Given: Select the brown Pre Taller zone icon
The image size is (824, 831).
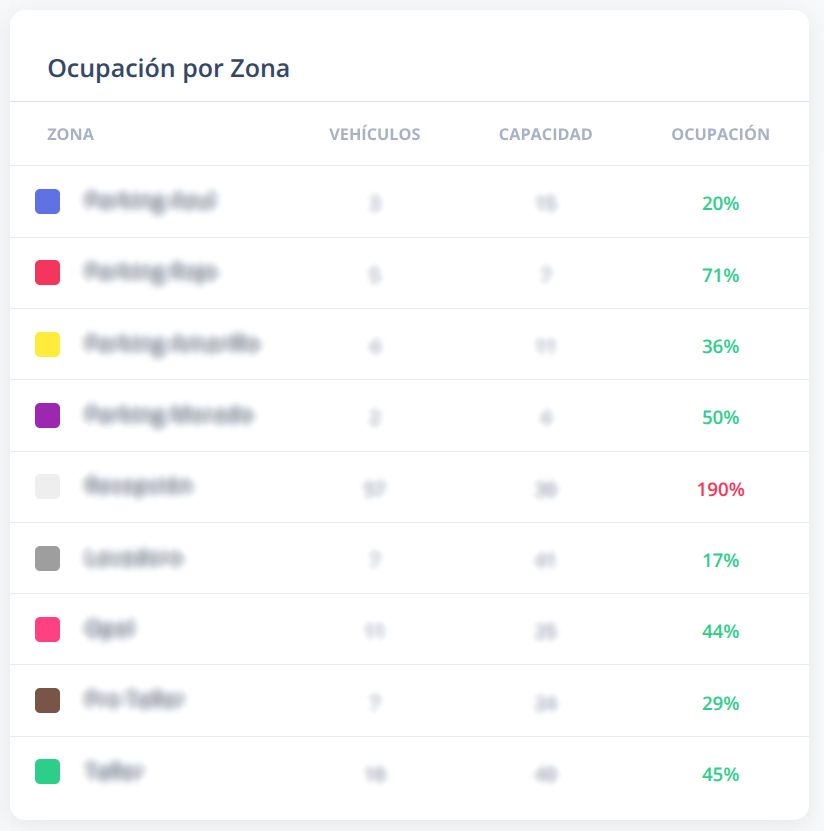Looking at the screenshot, I should [46, 701].
